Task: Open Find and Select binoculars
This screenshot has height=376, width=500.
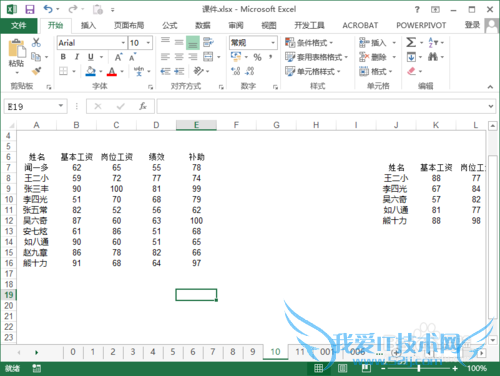Action: pyautogui.click(x=433, y=57)
